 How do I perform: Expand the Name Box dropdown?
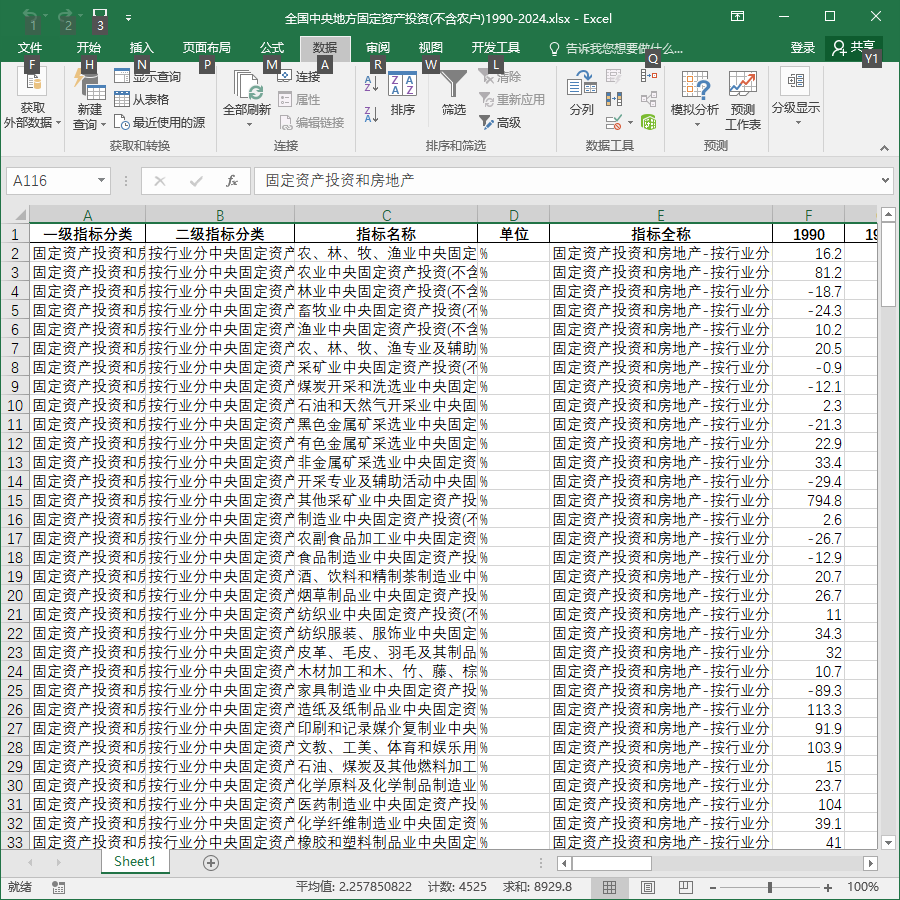click(101, 181)
